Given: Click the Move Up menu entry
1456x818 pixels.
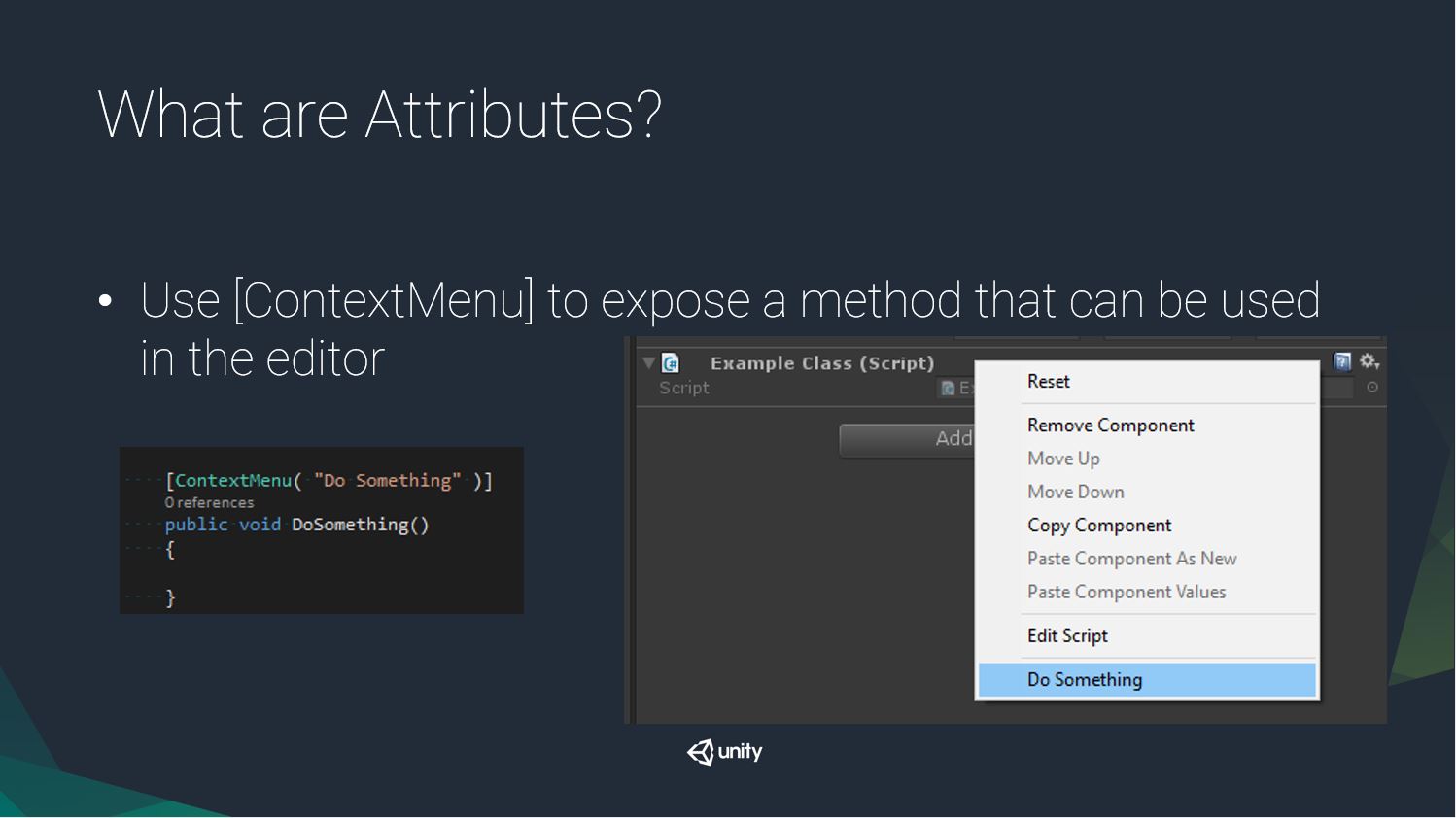Looking at the screenshot, I should (1147, 459).
